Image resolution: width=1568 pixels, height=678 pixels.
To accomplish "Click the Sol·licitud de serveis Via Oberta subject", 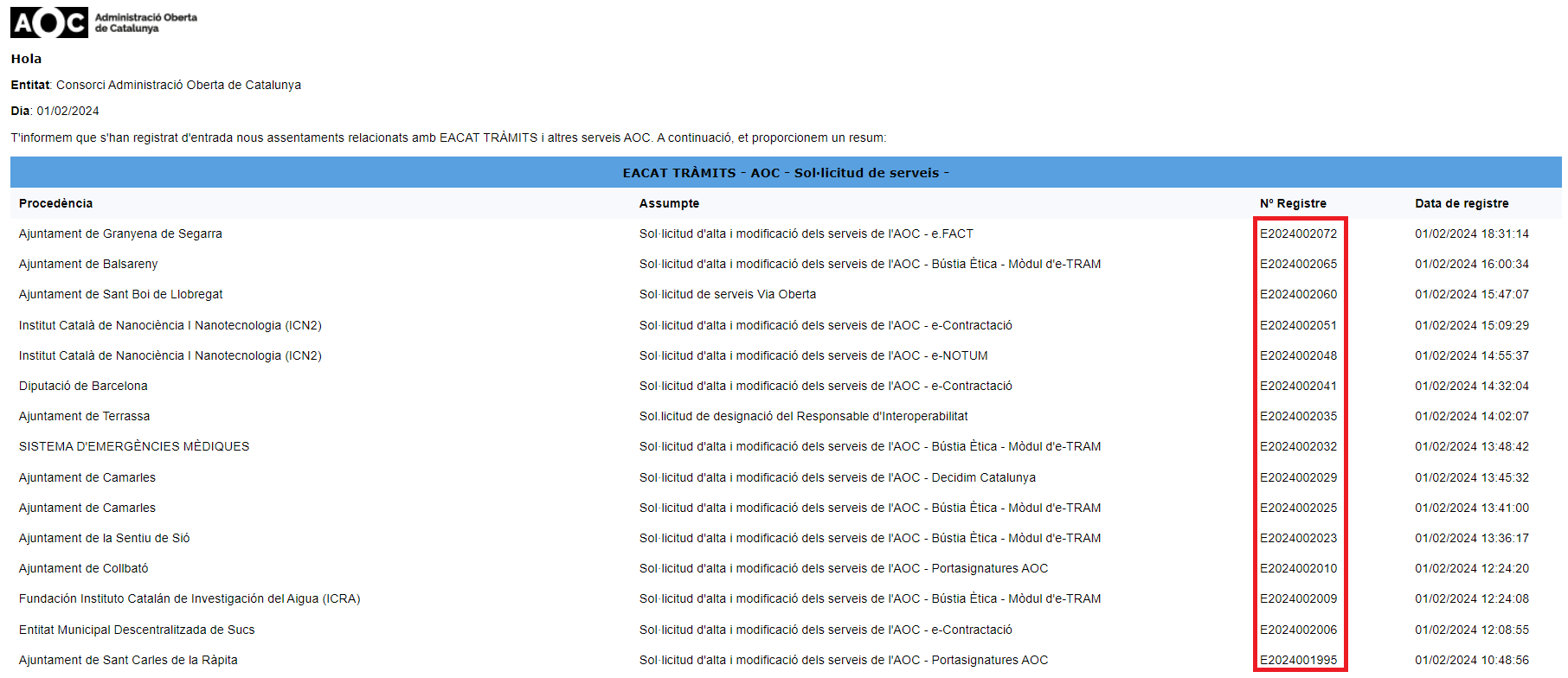I will [727, 294].
